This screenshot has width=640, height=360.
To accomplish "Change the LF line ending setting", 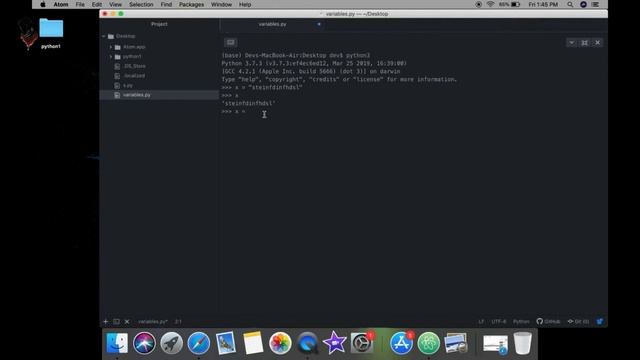I will 481,322.
